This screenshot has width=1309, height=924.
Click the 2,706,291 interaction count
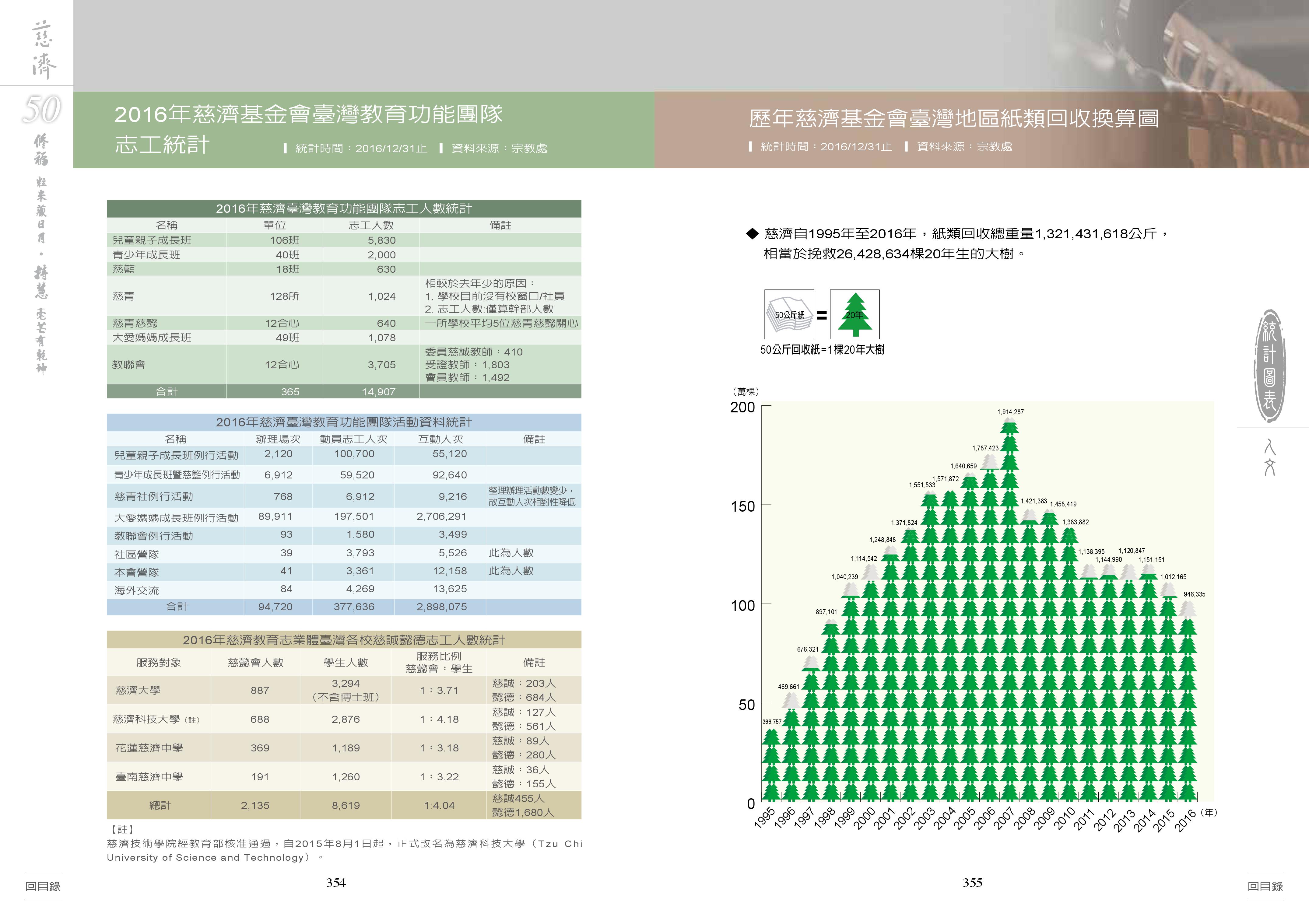pyautogui.click(x=441, y=516)
